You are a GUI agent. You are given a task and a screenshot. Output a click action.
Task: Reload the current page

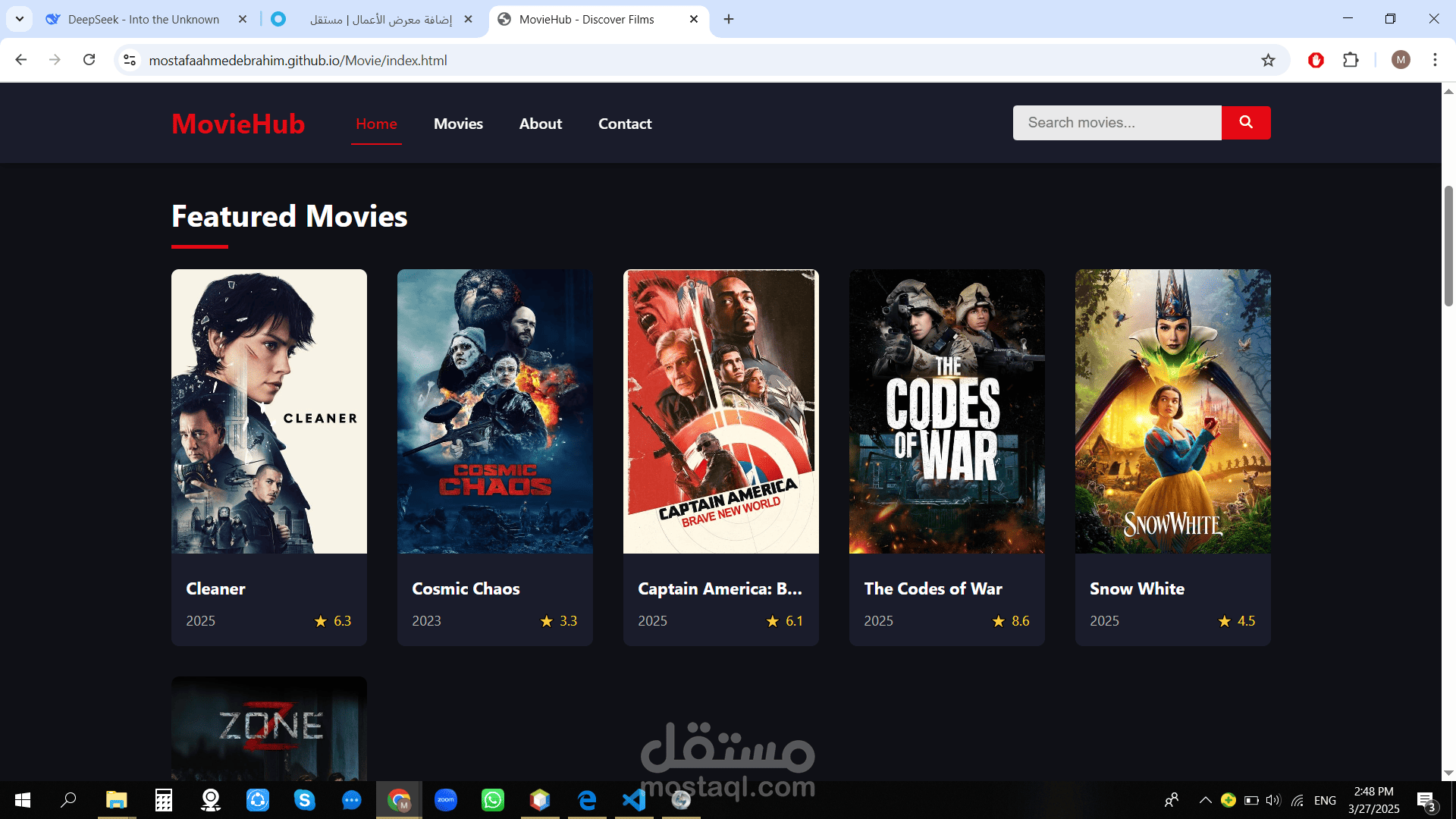click(89, 60)
